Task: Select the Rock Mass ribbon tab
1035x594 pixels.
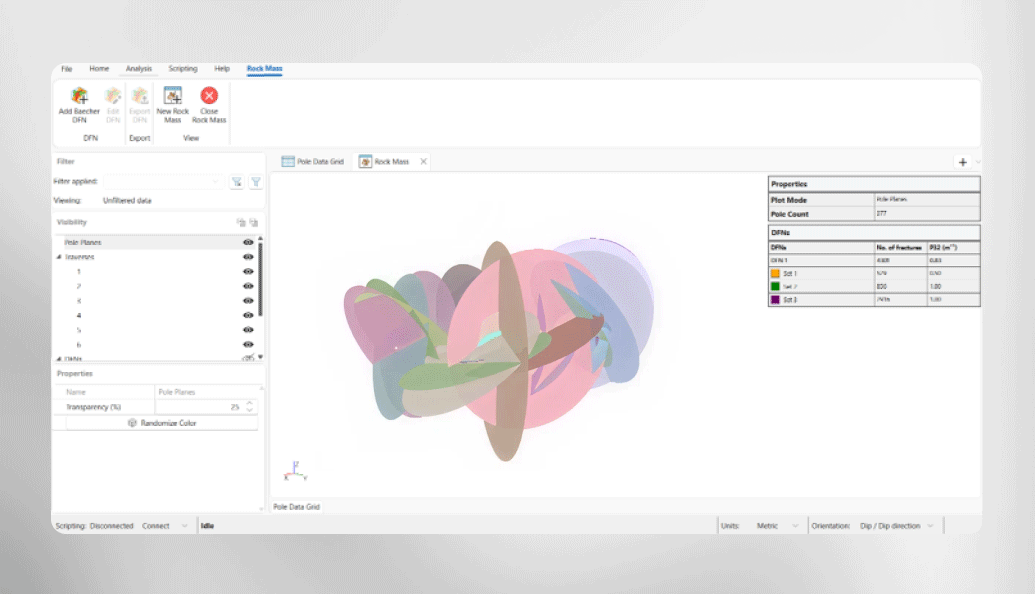Action: pos(264,69)
